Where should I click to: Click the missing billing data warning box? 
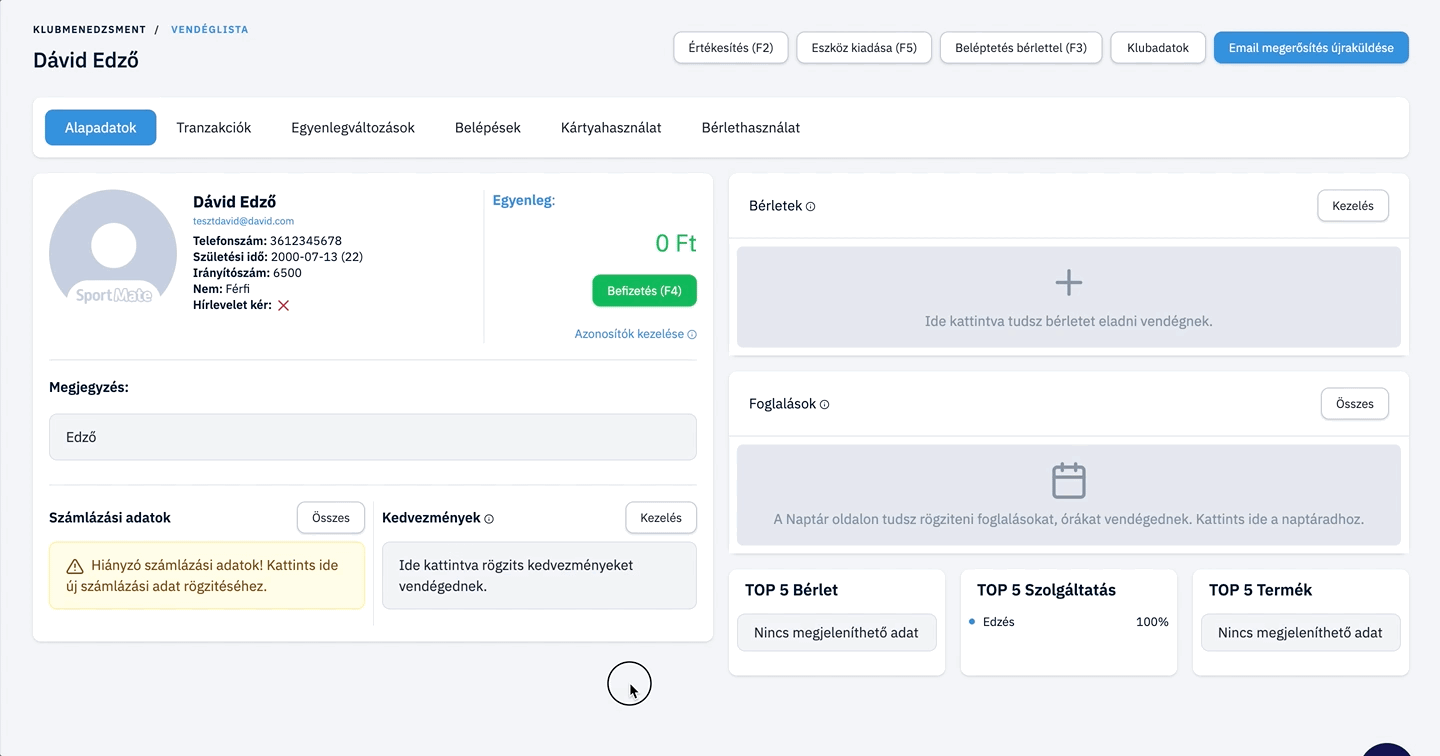click(207, 576)
